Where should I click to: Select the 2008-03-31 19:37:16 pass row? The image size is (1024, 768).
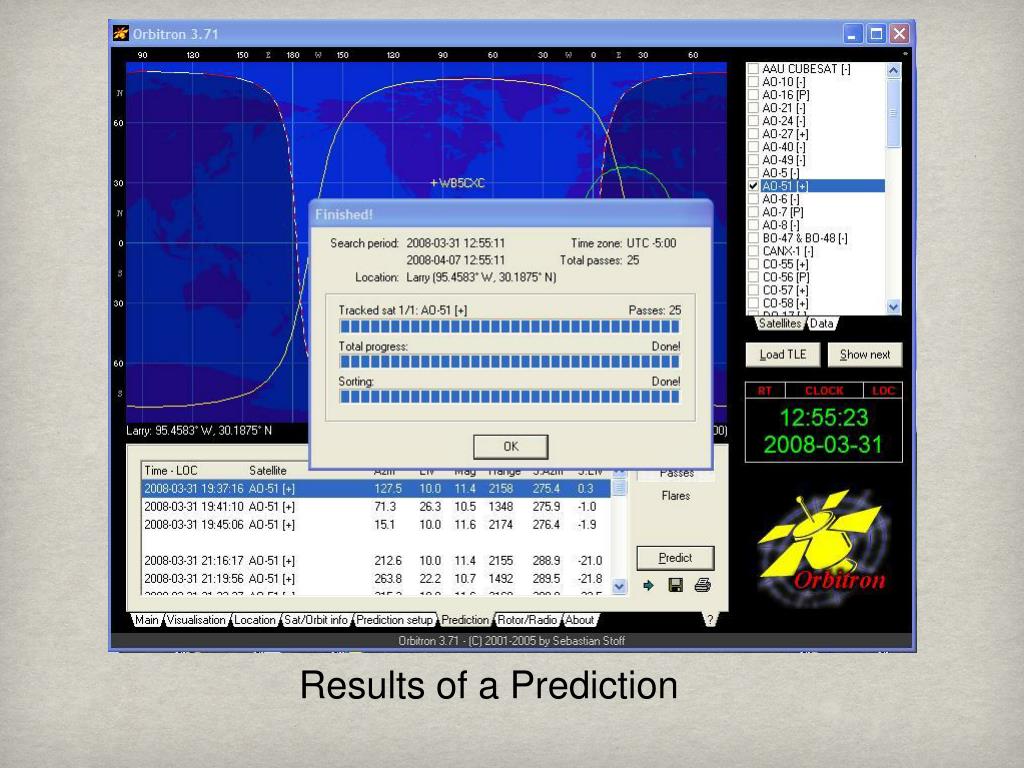tap(376, 488)
